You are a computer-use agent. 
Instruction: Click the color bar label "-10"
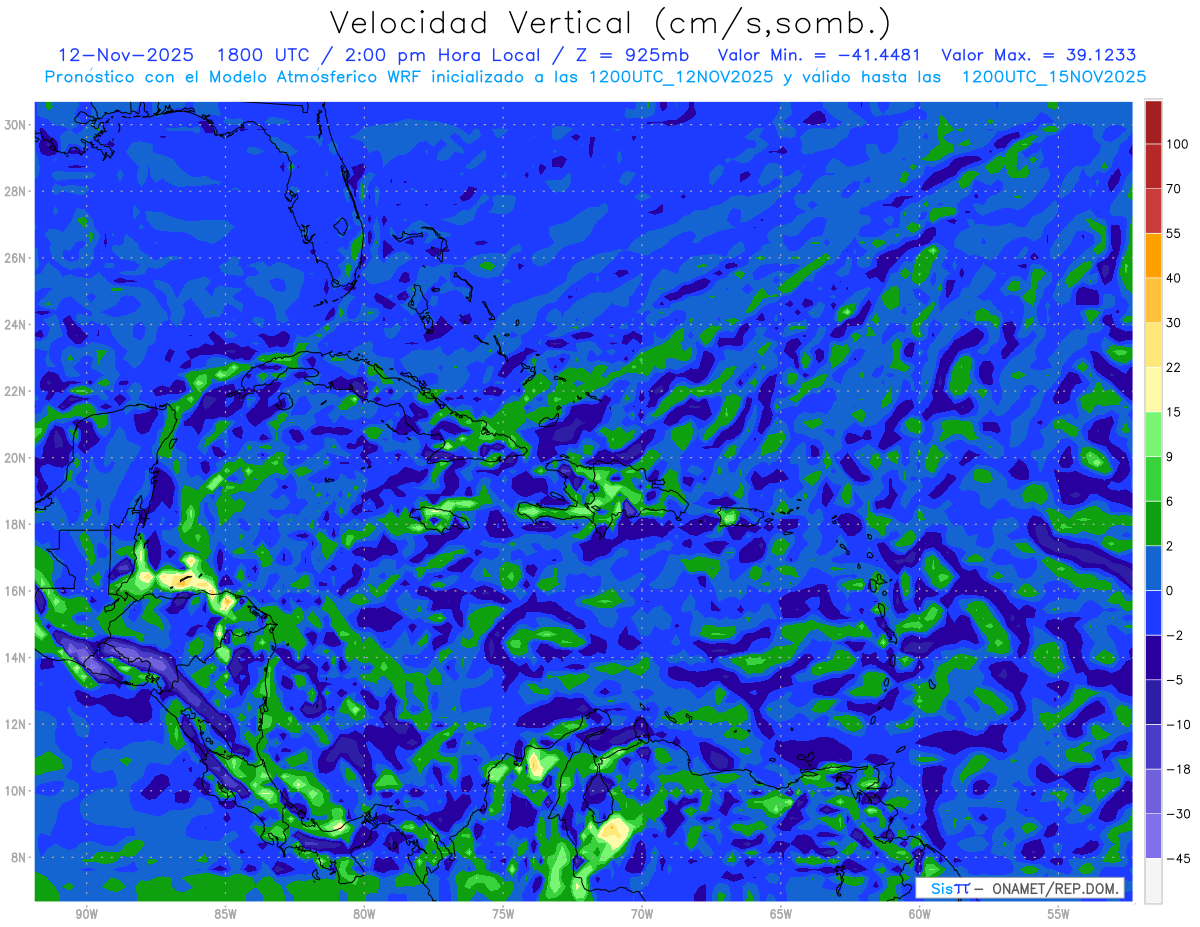tap(1177, 725)
